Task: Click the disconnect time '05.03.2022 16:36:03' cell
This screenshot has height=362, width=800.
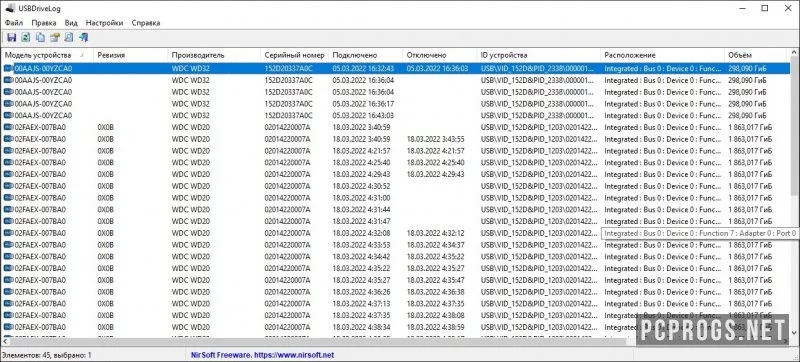Action: tap(437, 68)
